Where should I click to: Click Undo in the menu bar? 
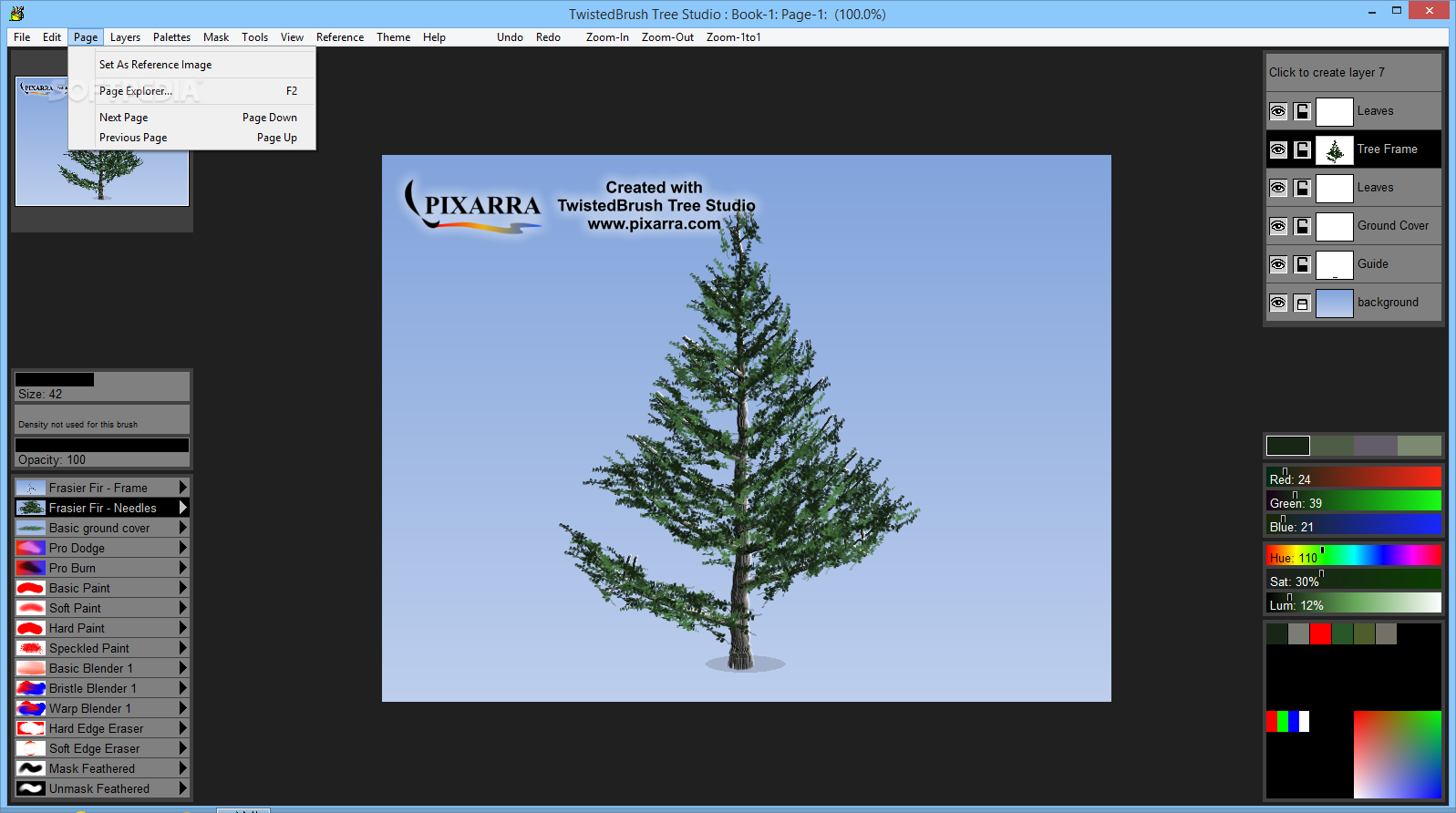tap(510, 37)
